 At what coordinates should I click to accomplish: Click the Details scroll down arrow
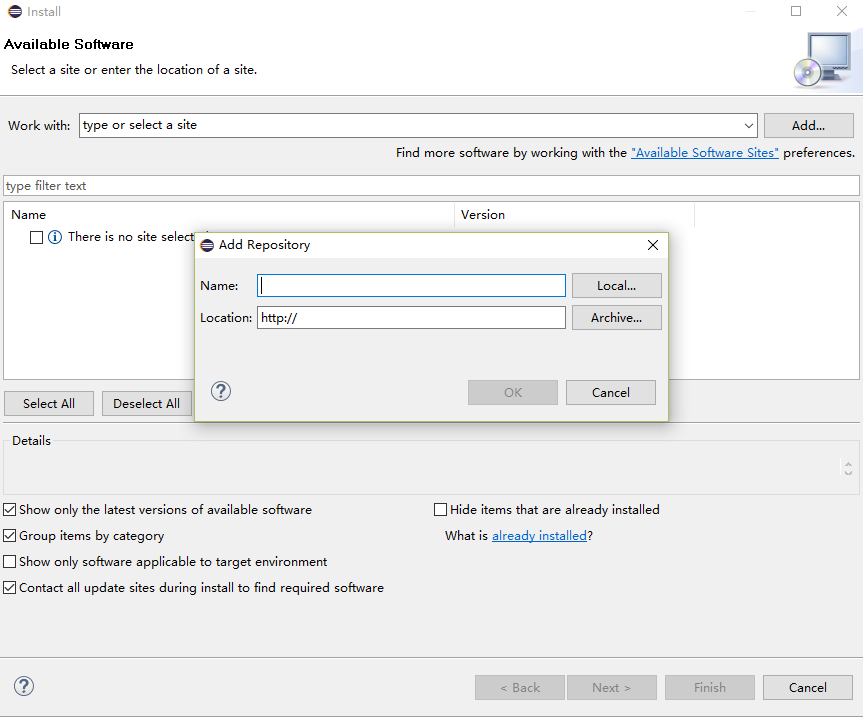coord(848,473)
